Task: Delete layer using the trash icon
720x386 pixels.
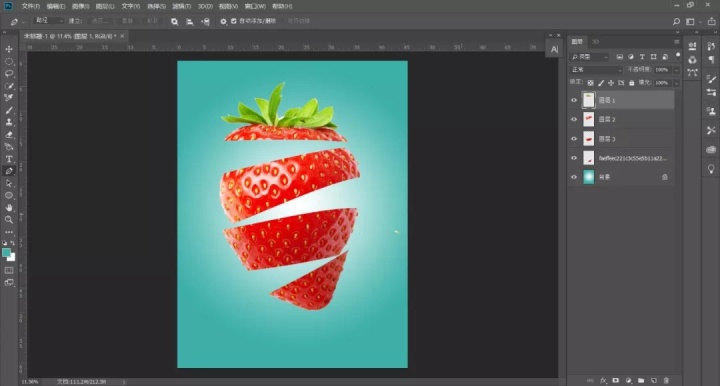Action: [666, 380]
